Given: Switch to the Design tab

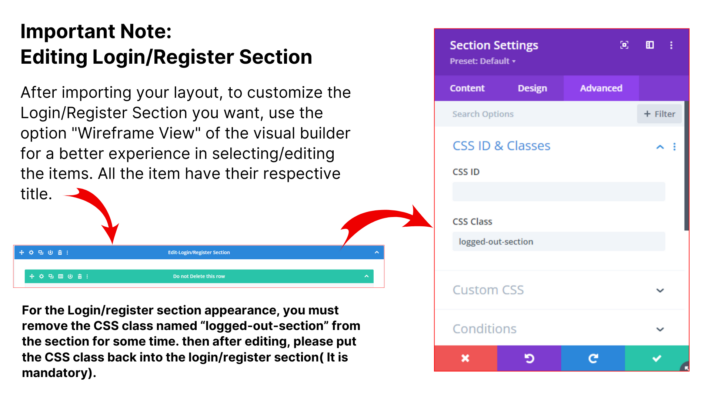Looking at the screenshot, I should (532, 88).
